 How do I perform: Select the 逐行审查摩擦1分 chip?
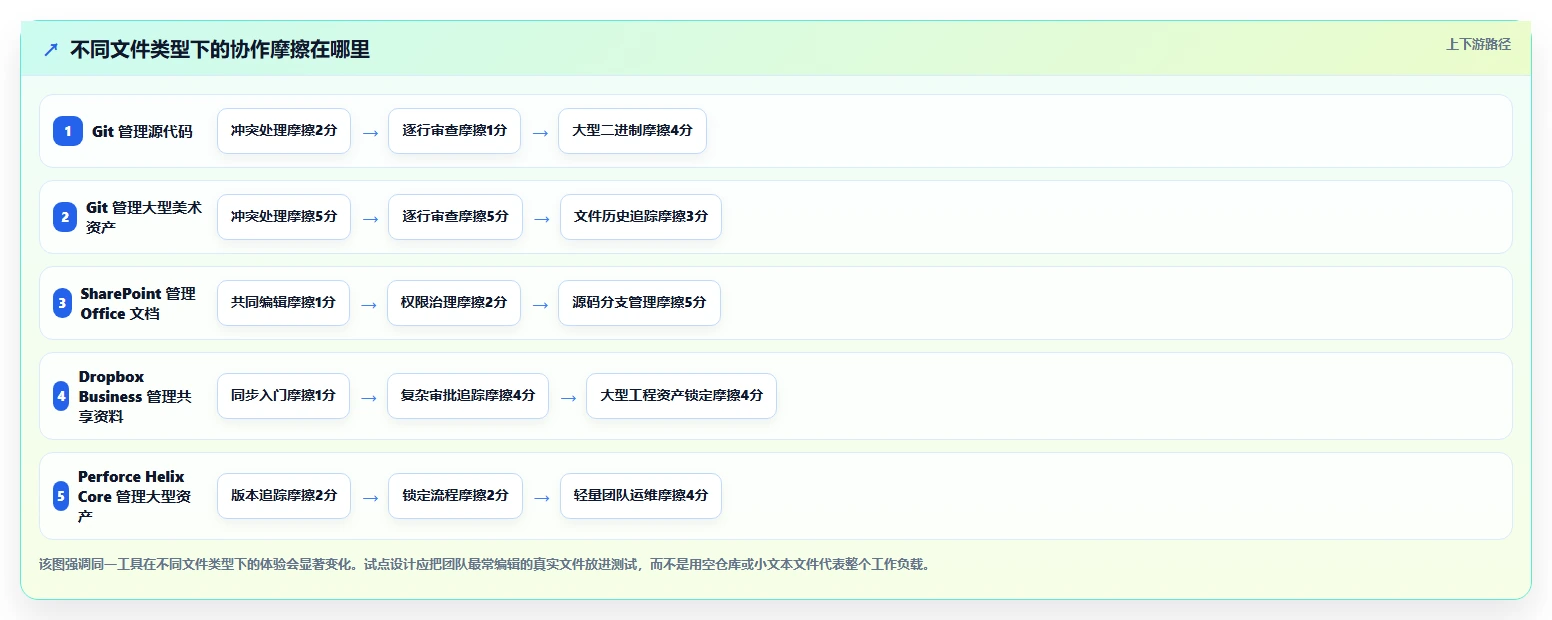tap(454, 131)
